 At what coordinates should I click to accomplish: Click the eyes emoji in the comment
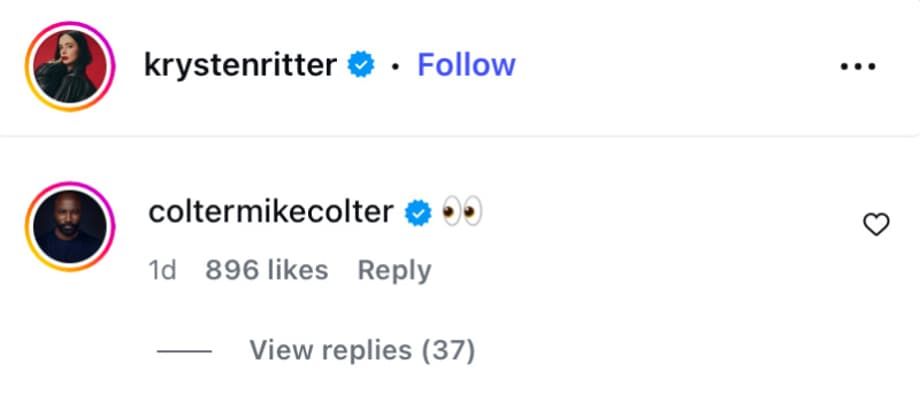coord(462,212)
